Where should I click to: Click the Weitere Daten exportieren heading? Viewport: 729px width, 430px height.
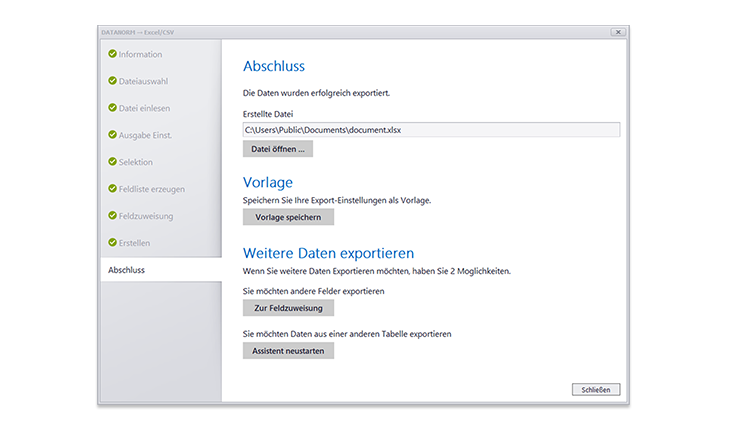tap(328, 253)
